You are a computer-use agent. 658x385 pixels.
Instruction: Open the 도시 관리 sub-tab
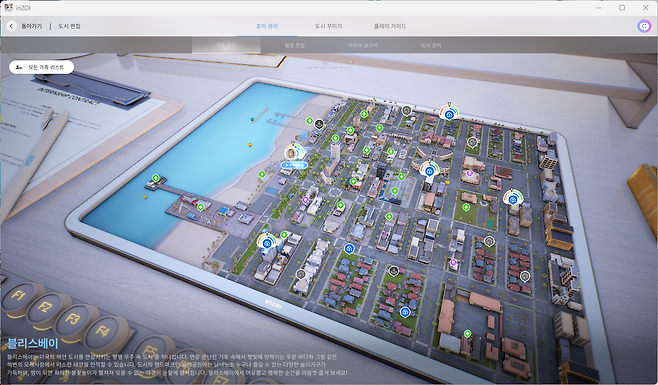(x=431, y=45)
